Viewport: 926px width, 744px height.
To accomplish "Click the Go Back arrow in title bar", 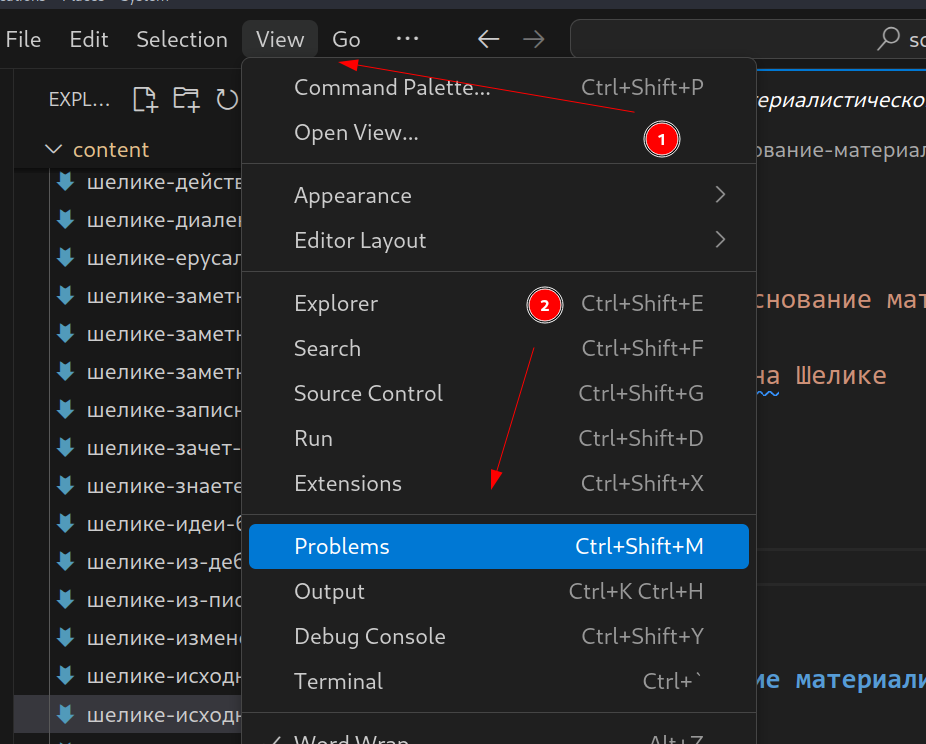I will click(488, 39).
